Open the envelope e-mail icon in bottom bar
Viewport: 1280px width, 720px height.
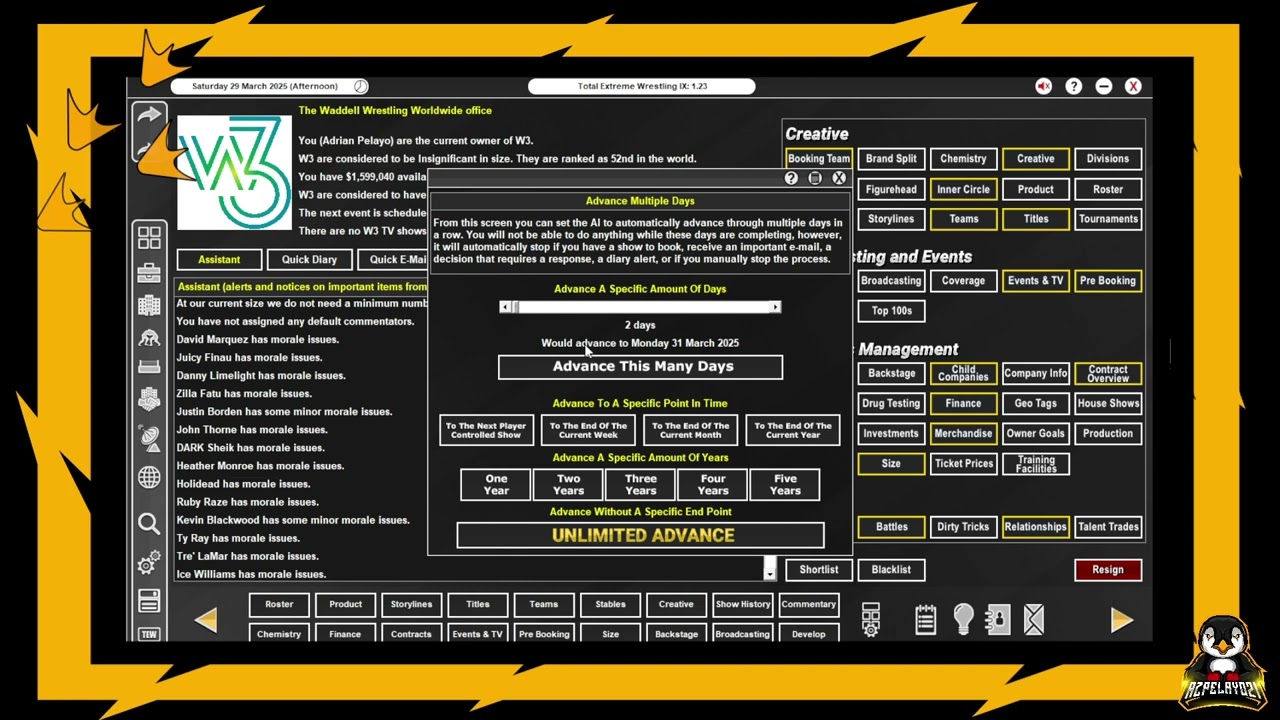(1034, 620)
